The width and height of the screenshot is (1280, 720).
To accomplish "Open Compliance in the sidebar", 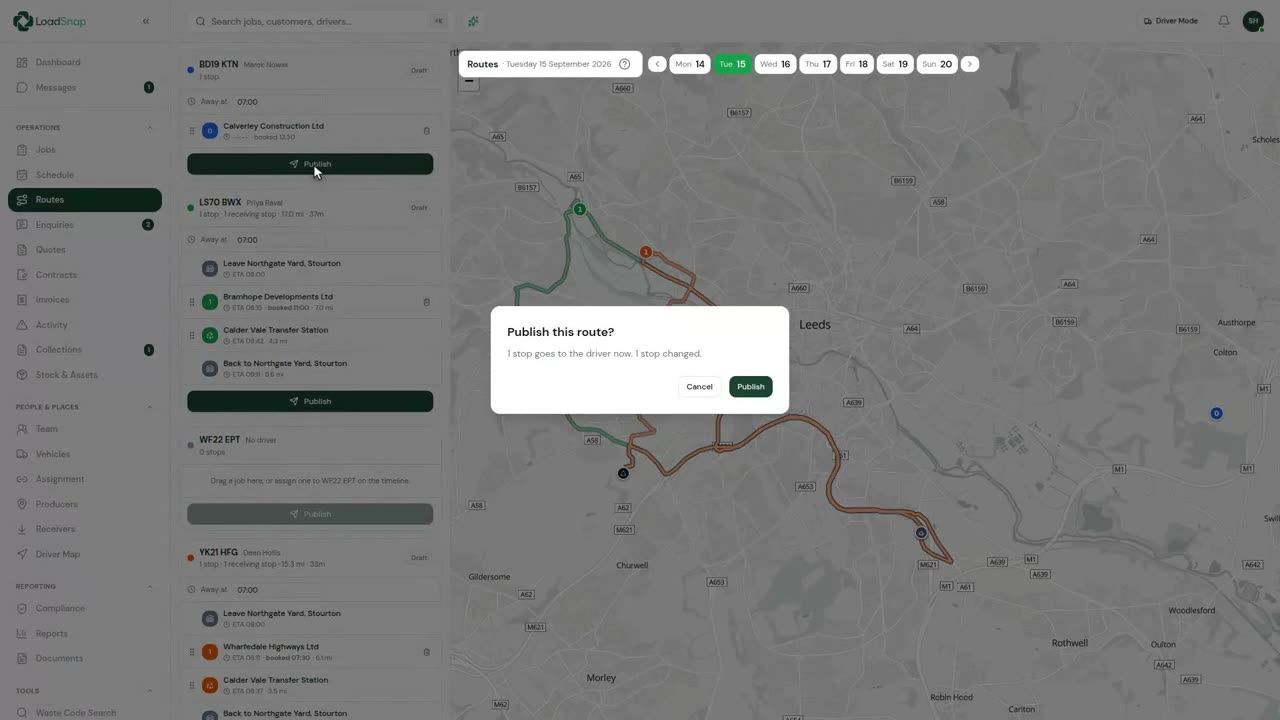I will [85, 608].
